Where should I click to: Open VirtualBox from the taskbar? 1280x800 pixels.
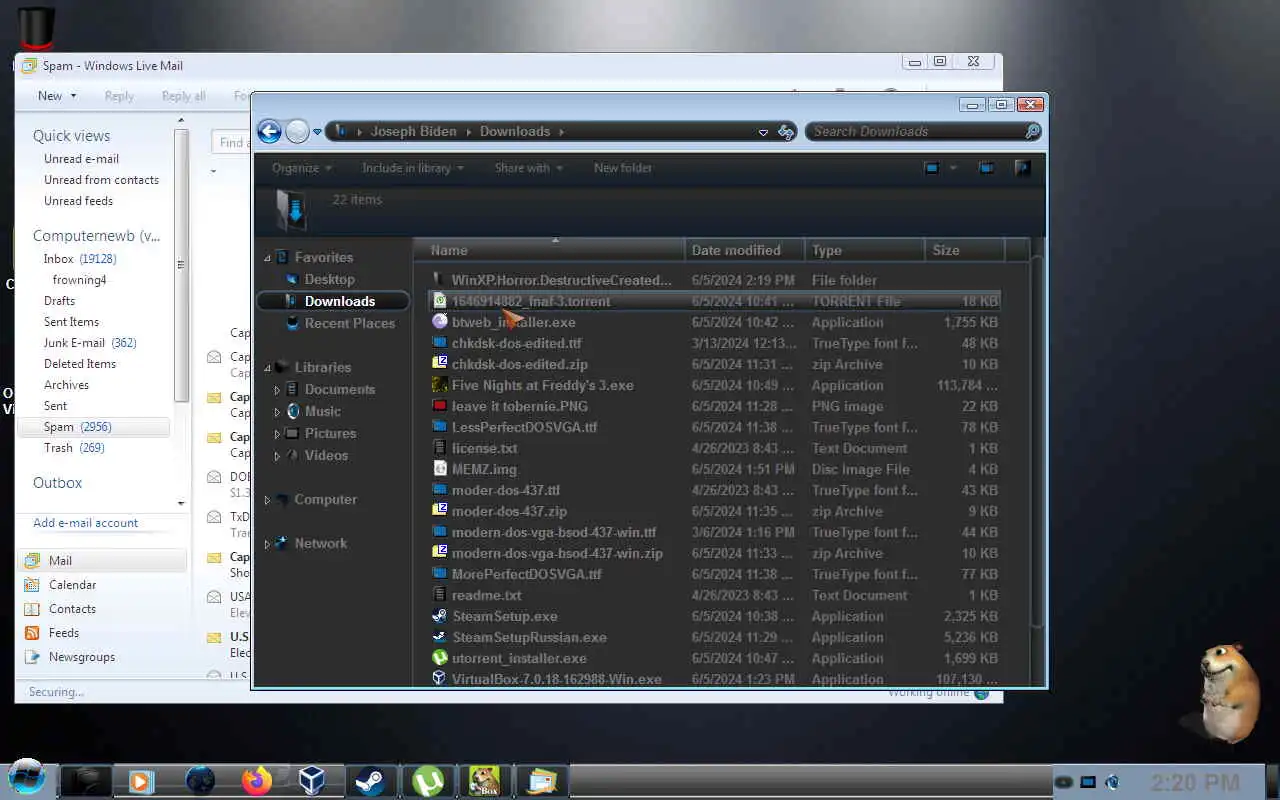313,780
